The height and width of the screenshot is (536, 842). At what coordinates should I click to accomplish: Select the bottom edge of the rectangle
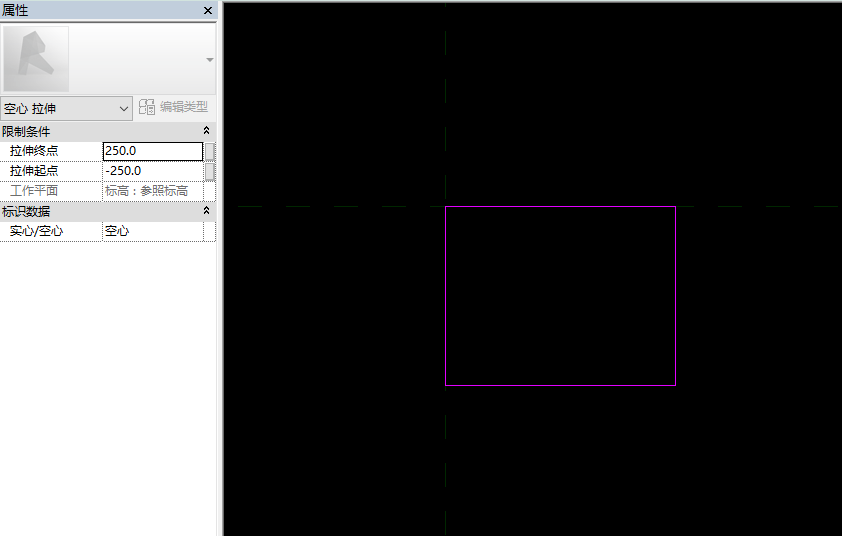coord(560,385)
